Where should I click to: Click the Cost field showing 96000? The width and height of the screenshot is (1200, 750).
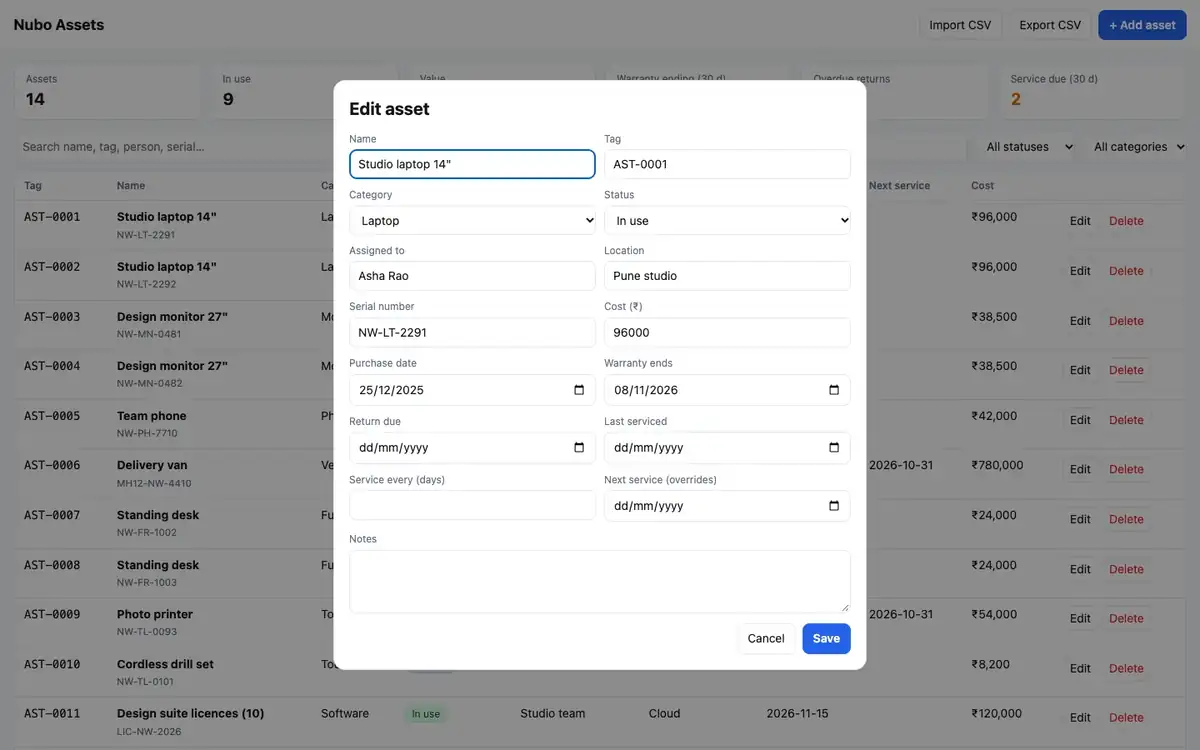(x=727, y=332)
